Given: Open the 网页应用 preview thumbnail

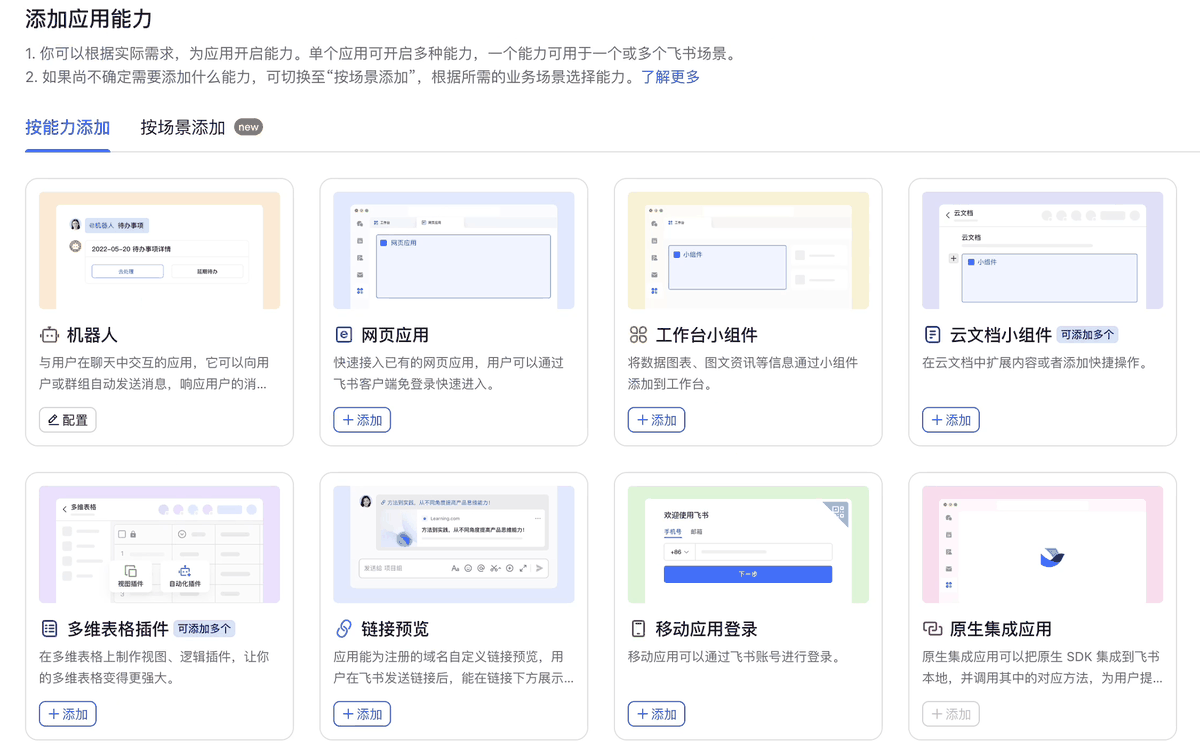Looking at the screenshot, I should coord(454,250).
